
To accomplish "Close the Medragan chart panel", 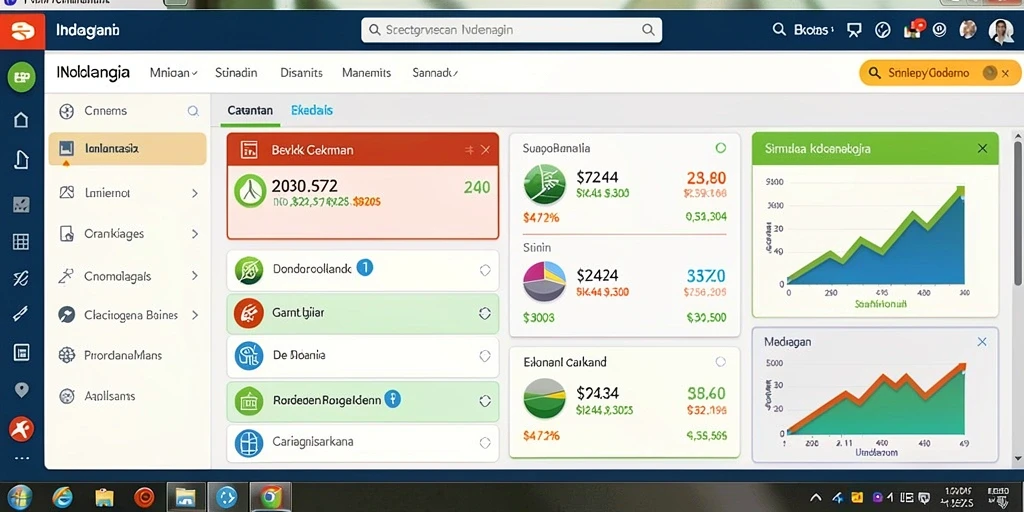I will [982, 342].
